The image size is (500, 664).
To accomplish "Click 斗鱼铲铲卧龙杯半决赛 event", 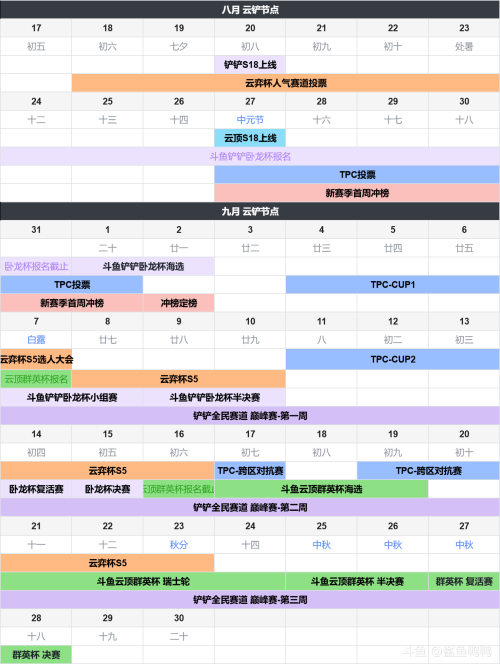I will pyautogui.click(x=214, y=398).
